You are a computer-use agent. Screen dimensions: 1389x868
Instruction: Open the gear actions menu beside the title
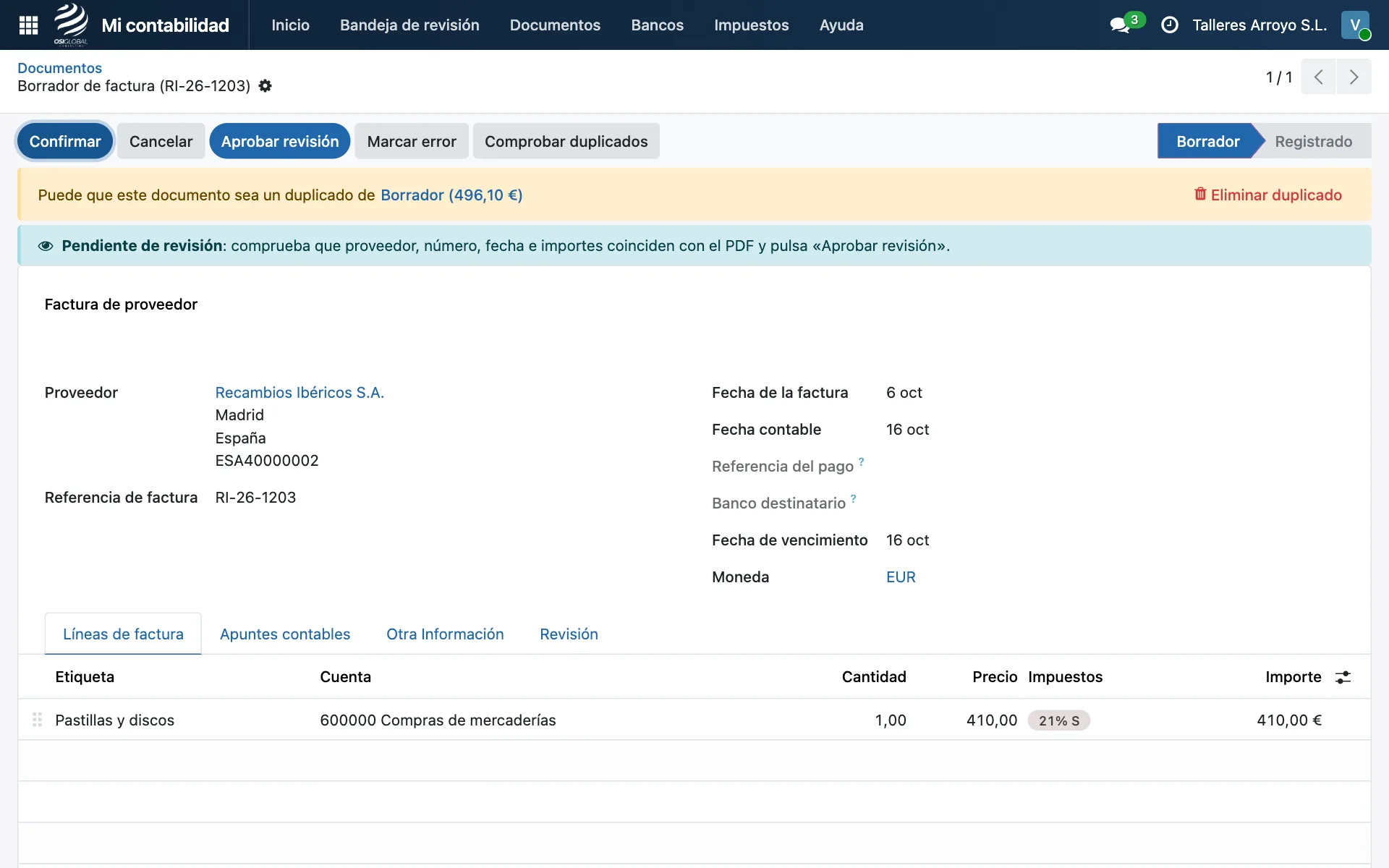pos(266,86)
